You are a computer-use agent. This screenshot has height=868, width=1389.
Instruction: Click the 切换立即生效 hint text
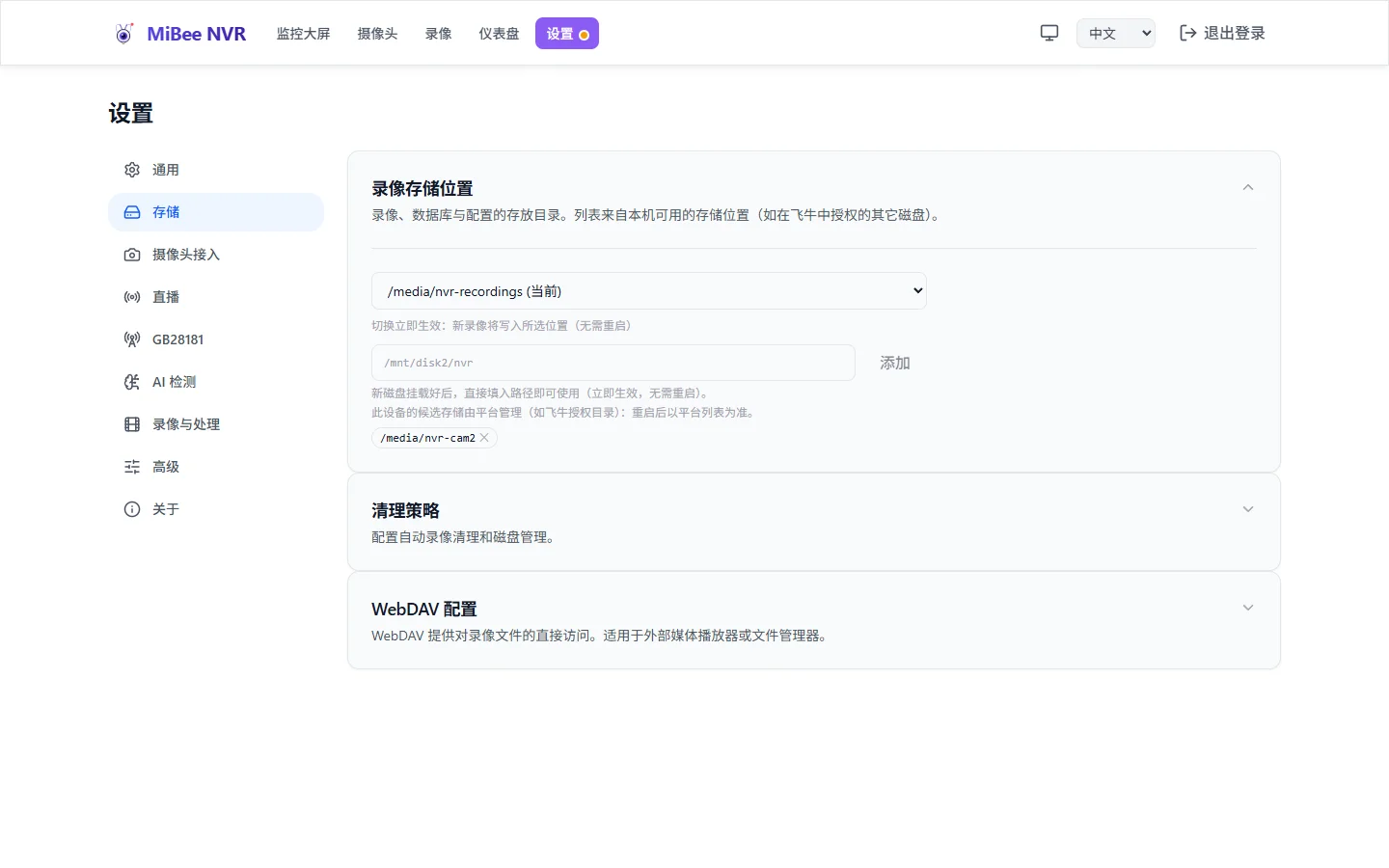[x=502, y=326]
